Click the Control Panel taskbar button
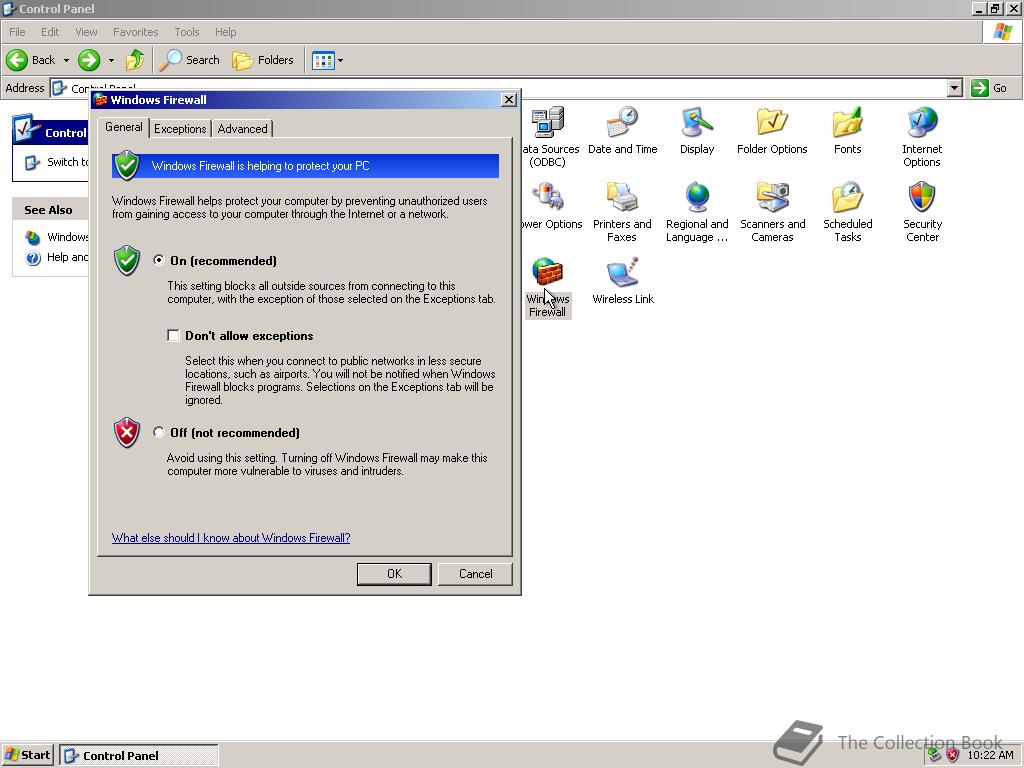Image resolution: width=1024 pixels, height=768 pixels. [138, 755]
